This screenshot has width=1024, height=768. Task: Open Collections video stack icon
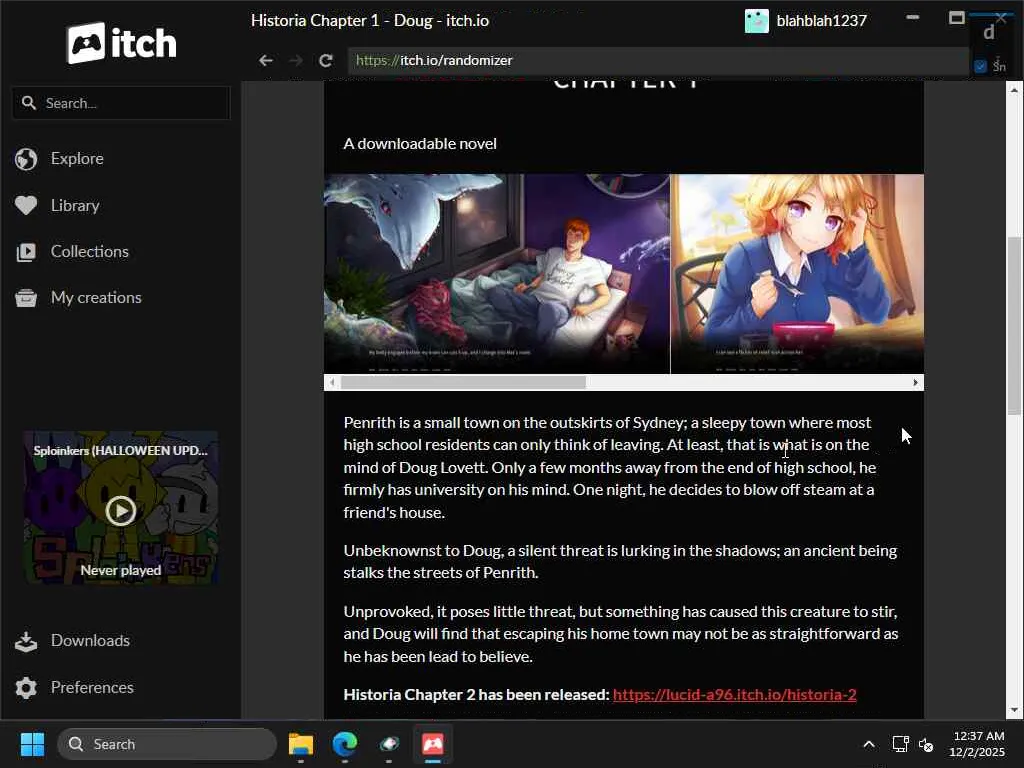tap(26, 252)
